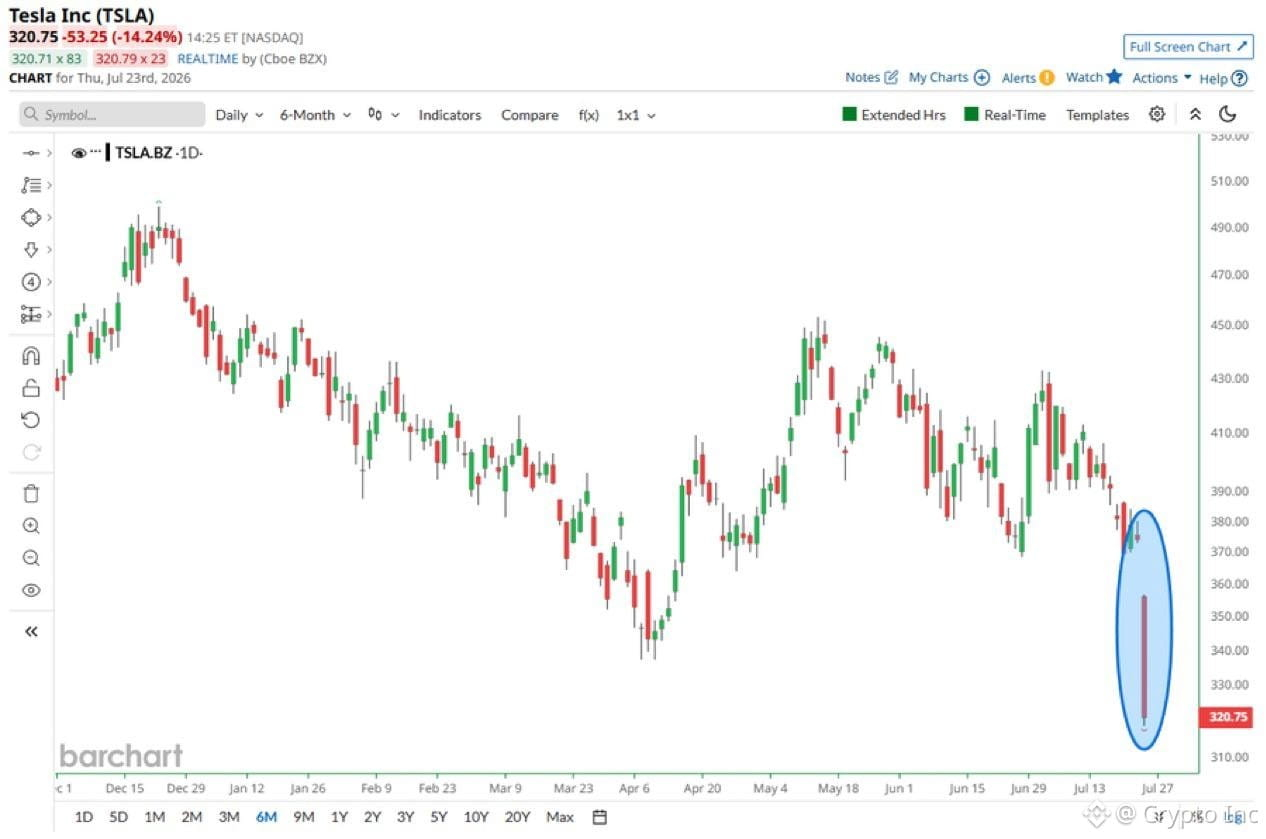Collapse the header with double up chevron

1195,114
